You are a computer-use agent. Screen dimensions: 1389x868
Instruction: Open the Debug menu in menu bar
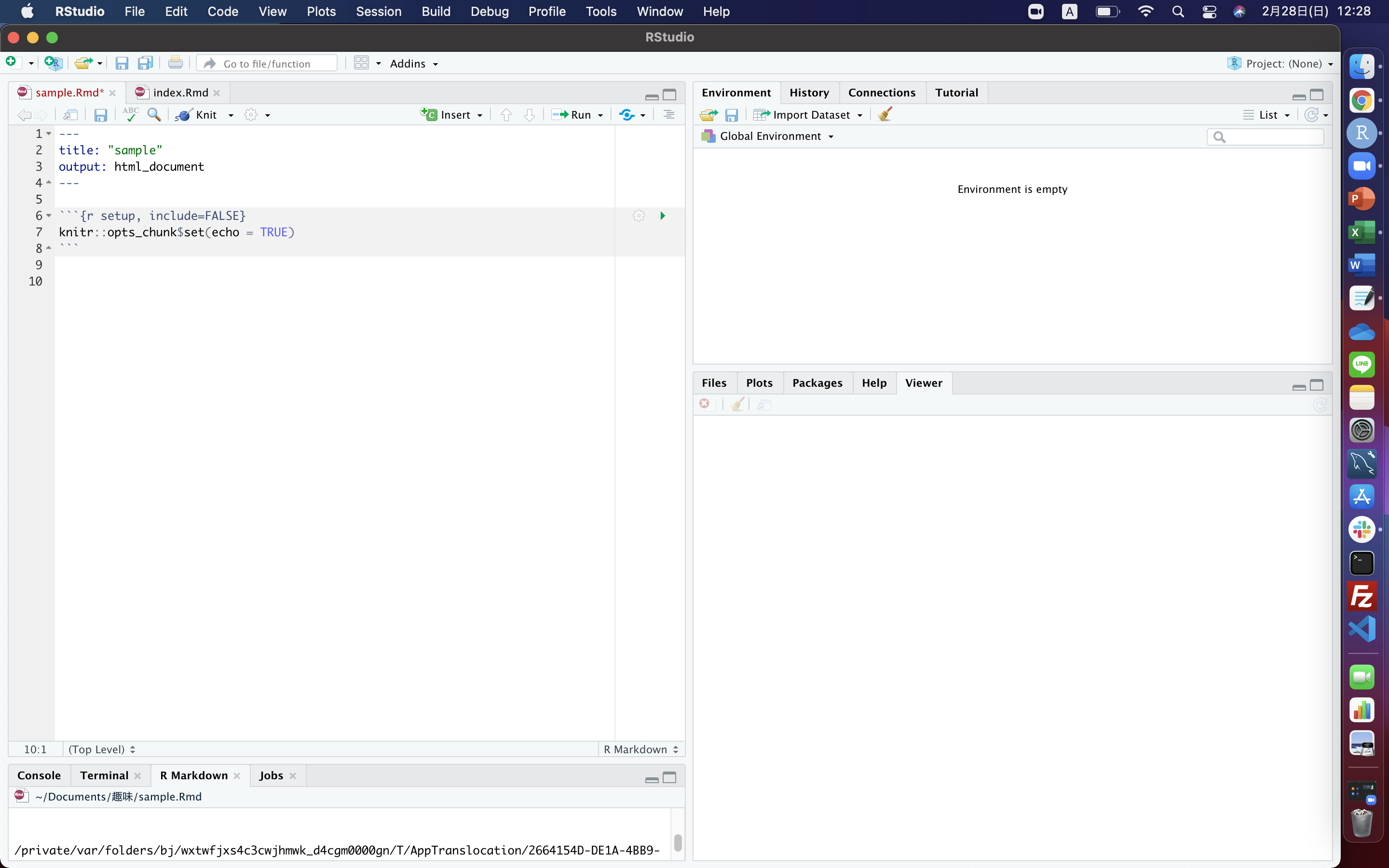click(489, 12)
